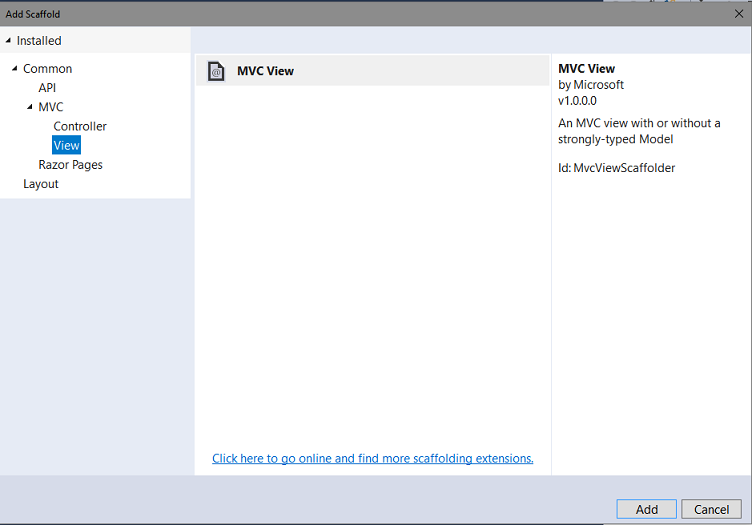This screenshot has height=525, width=752.
Task: Select the API tree item
Action: [x=47, y=88]
